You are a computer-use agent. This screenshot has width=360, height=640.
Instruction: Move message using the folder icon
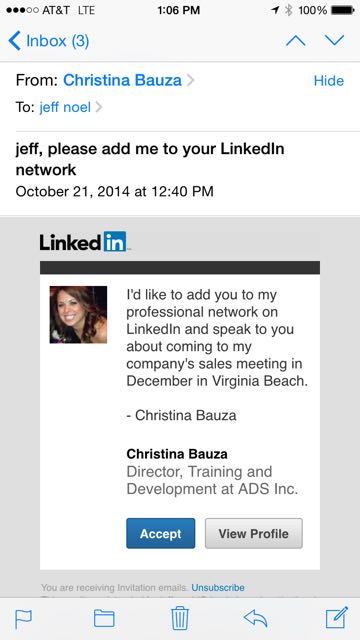tap(104, 618)
